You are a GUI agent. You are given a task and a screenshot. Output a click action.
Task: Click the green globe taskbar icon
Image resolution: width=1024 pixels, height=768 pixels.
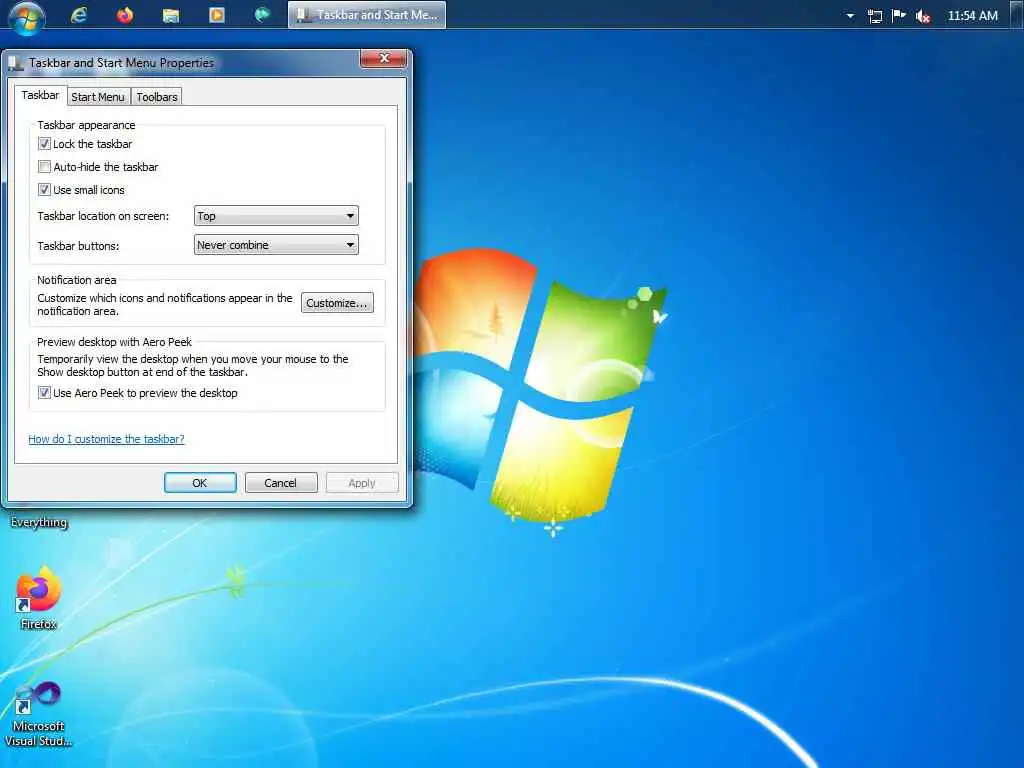click(x=262, y=15)
